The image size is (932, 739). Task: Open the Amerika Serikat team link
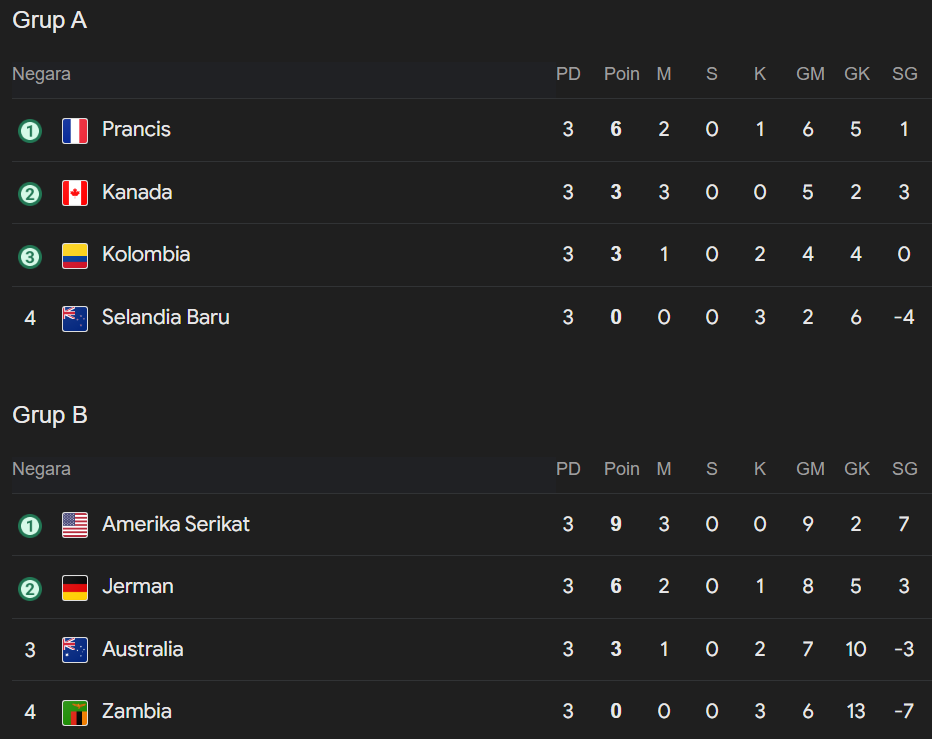(x=176, y=524)
